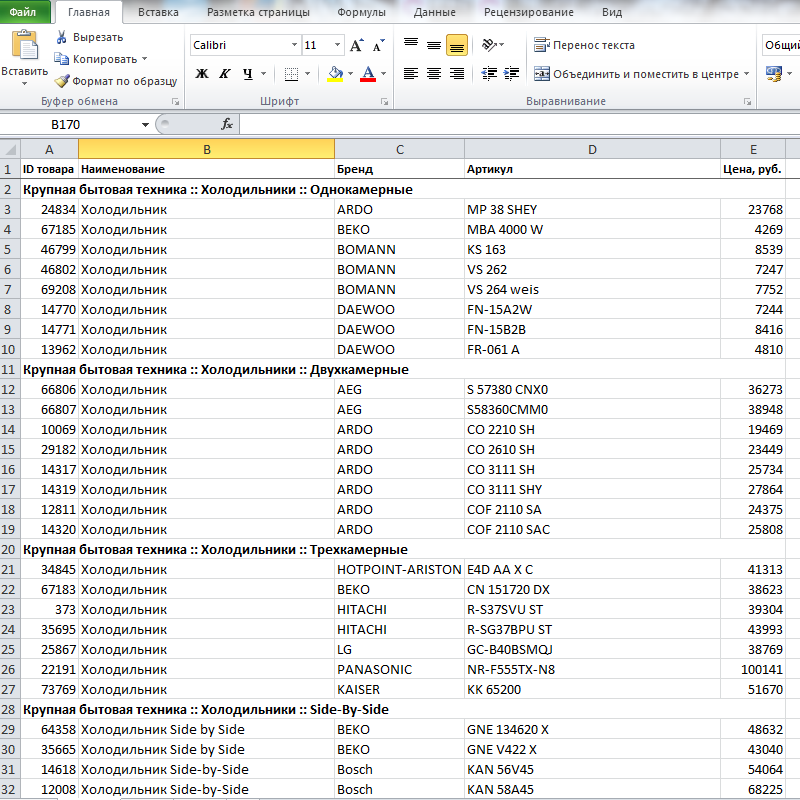The width and height of the screenshot is (800, 800).
Task: Open the Name Box dropdown arrow
Action: coord(145,124)
